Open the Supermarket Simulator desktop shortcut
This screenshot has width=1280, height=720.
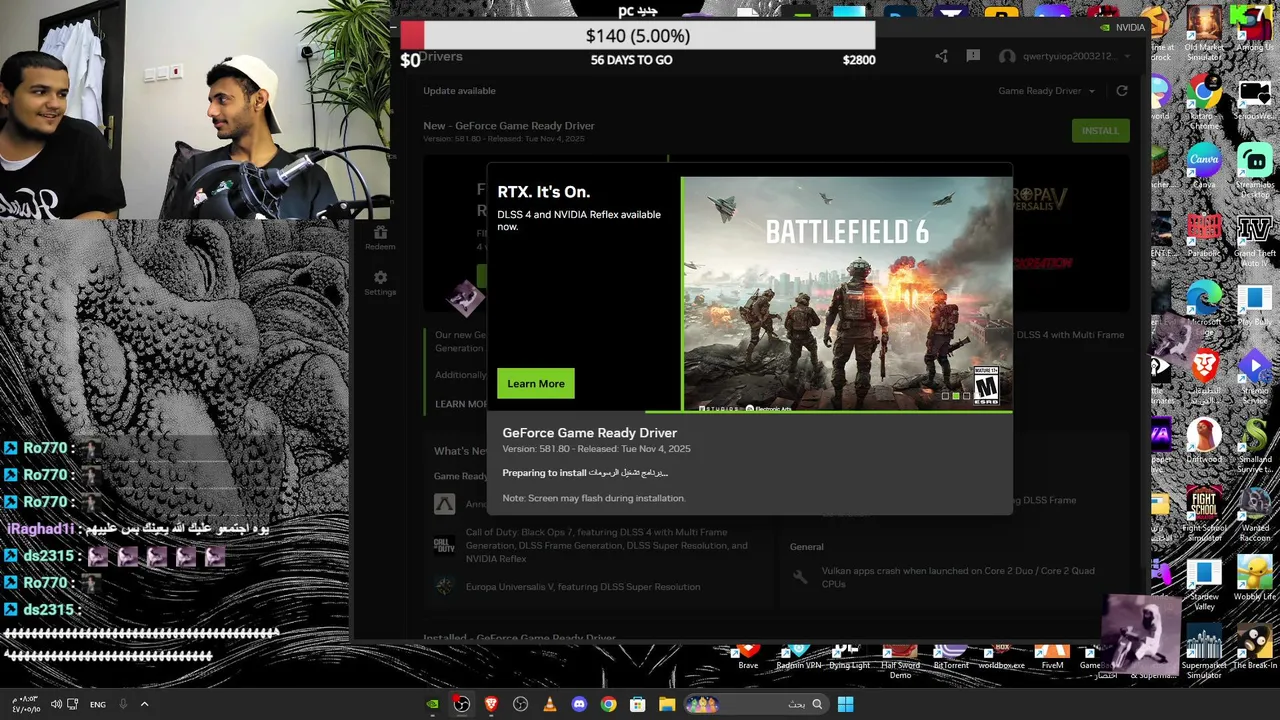click(1204, 652)
